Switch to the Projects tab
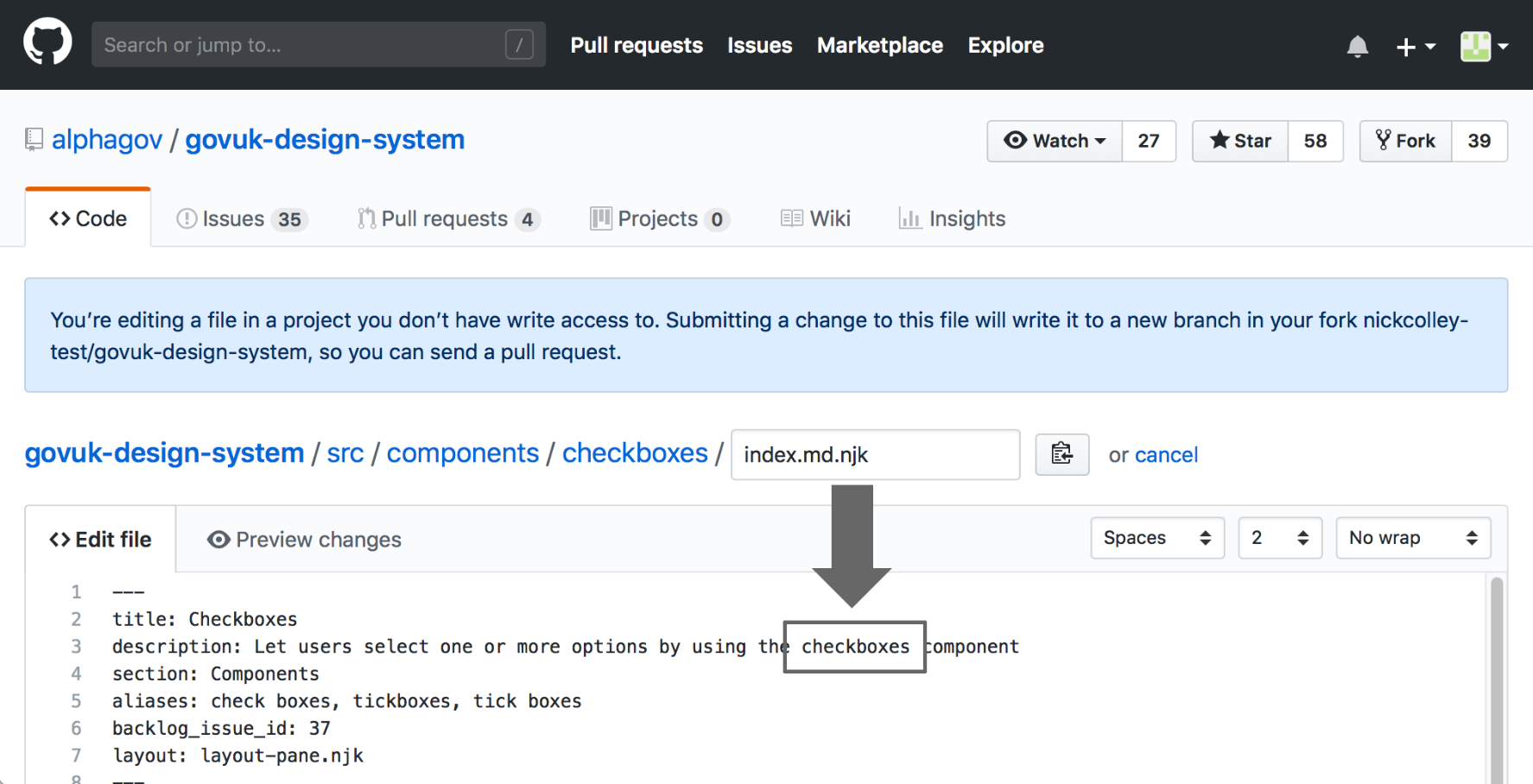 [657, 218]
